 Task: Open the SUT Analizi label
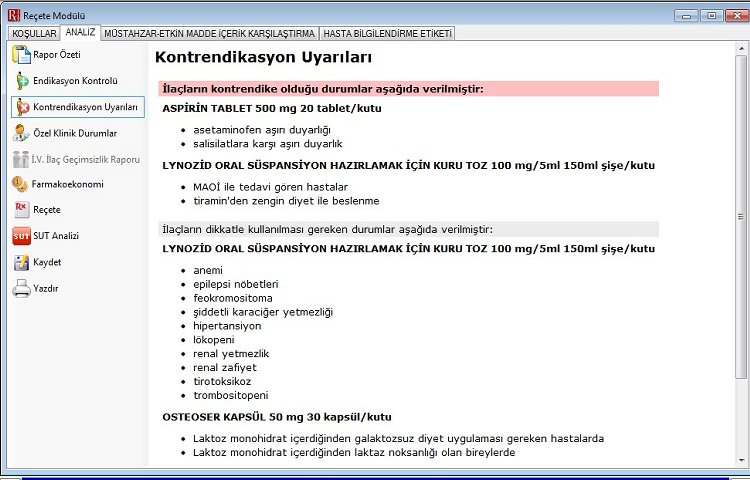coord(56,236)
